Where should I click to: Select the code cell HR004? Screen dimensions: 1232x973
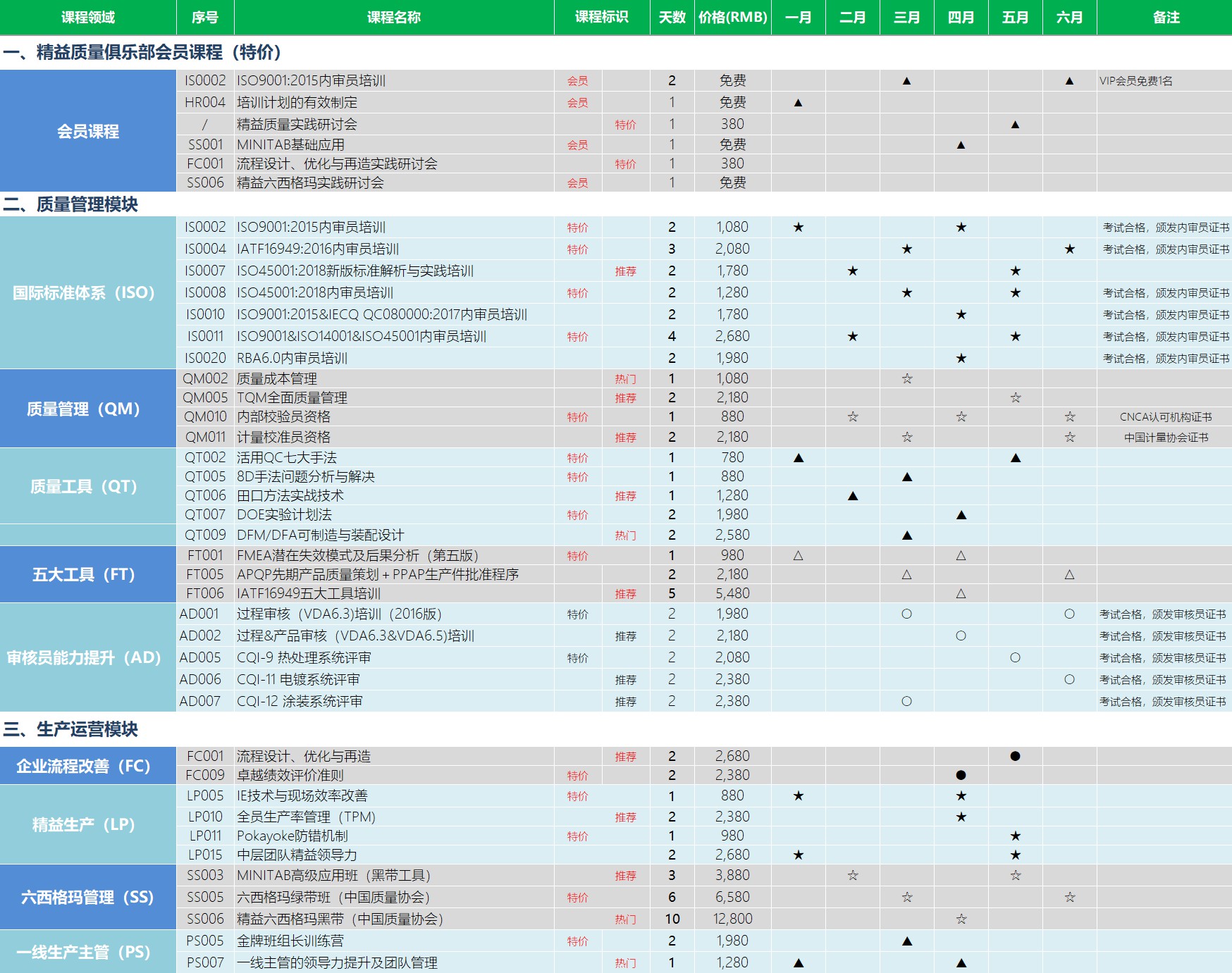[x=205, y=102]
